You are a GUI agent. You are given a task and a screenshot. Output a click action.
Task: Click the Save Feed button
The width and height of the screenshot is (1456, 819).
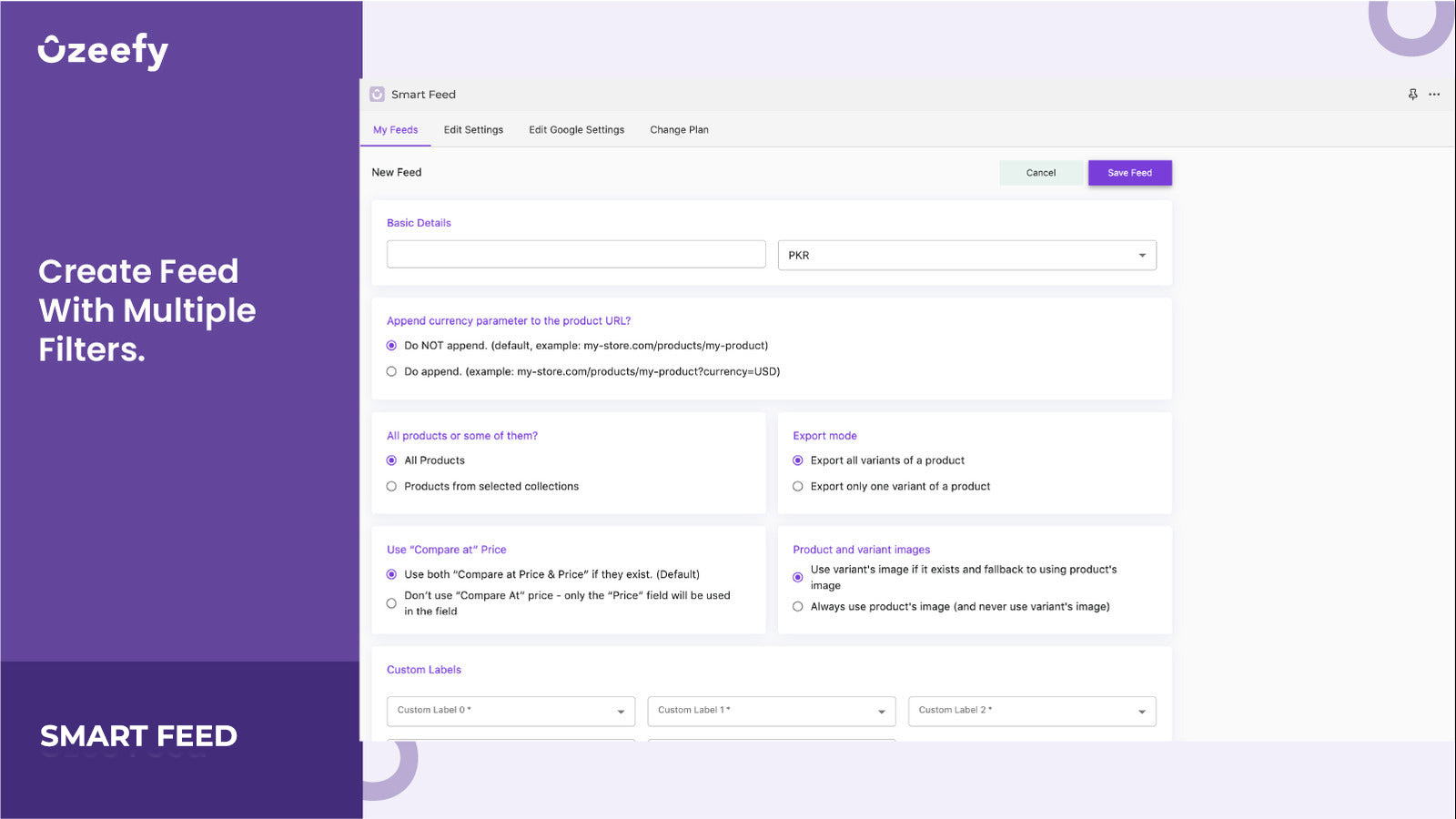[x=1129, y=172]
